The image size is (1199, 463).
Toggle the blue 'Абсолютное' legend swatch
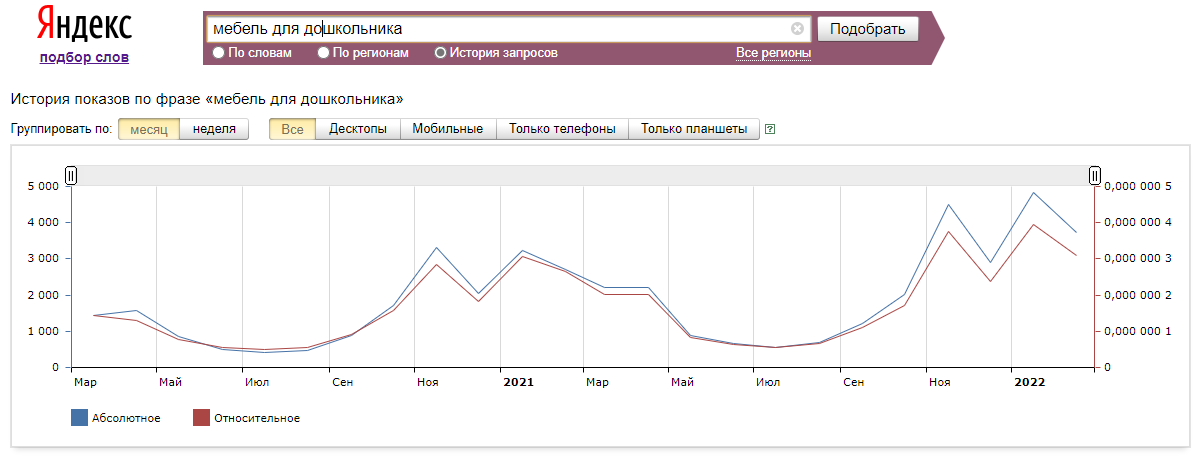click(x=80, y=418)
